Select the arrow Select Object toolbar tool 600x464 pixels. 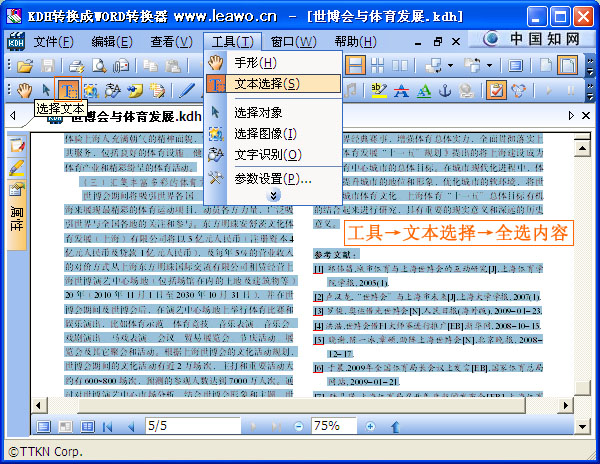point(46,90)
